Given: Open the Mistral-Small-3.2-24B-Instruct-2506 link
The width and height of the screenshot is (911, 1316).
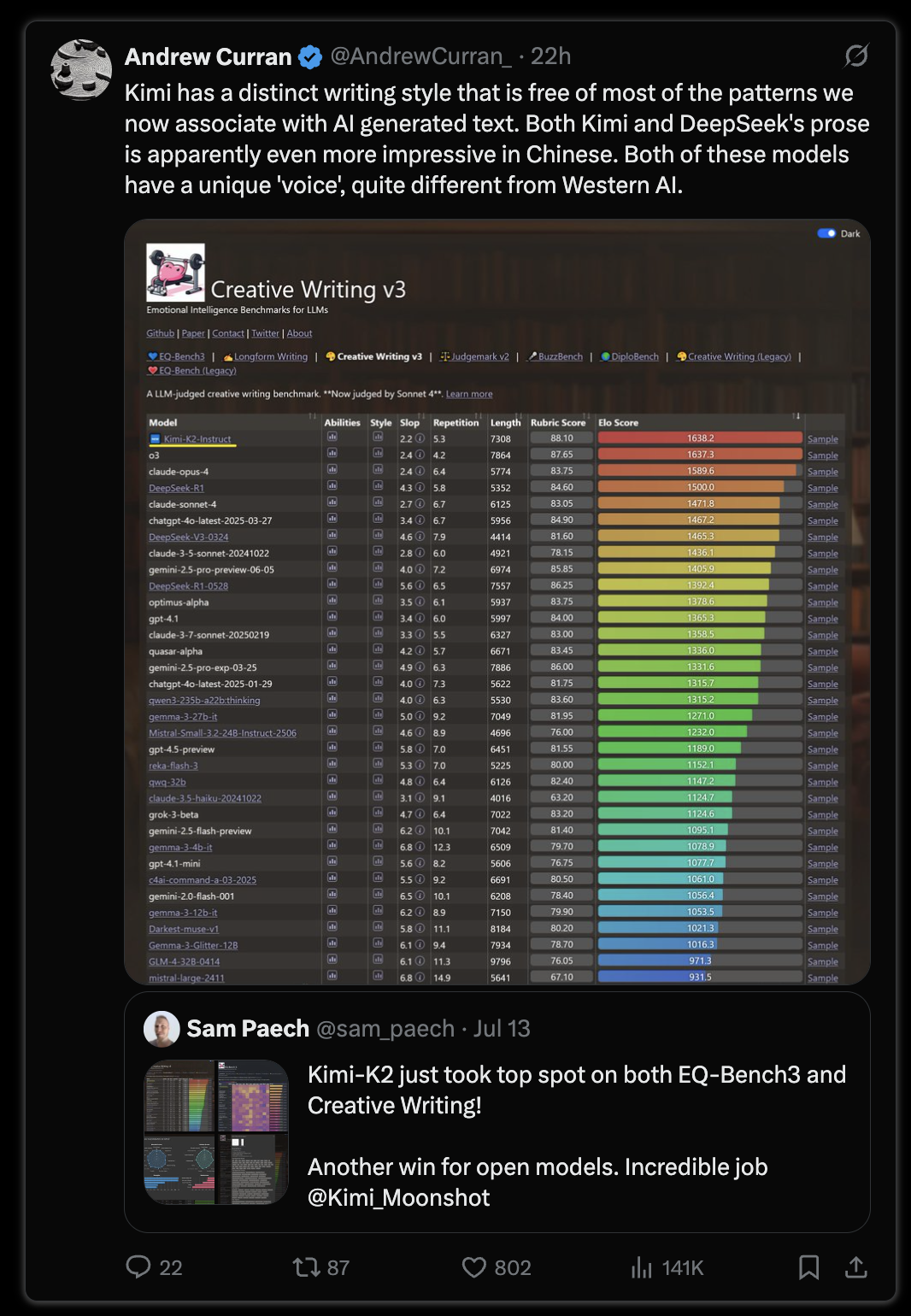Looking at the screenshot, I should coord(222,733).
